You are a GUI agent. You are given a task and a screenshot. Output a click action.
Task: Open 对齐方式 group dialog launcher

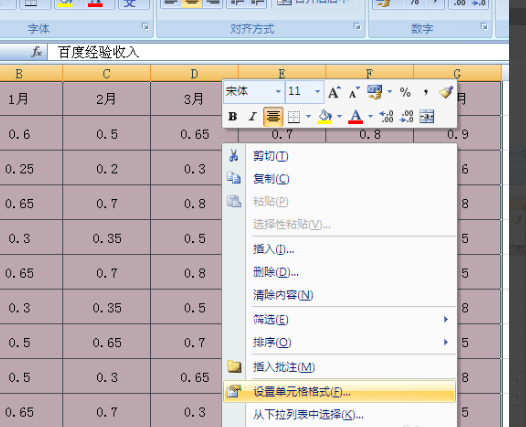pyautogui.click(x=357, y=26)
